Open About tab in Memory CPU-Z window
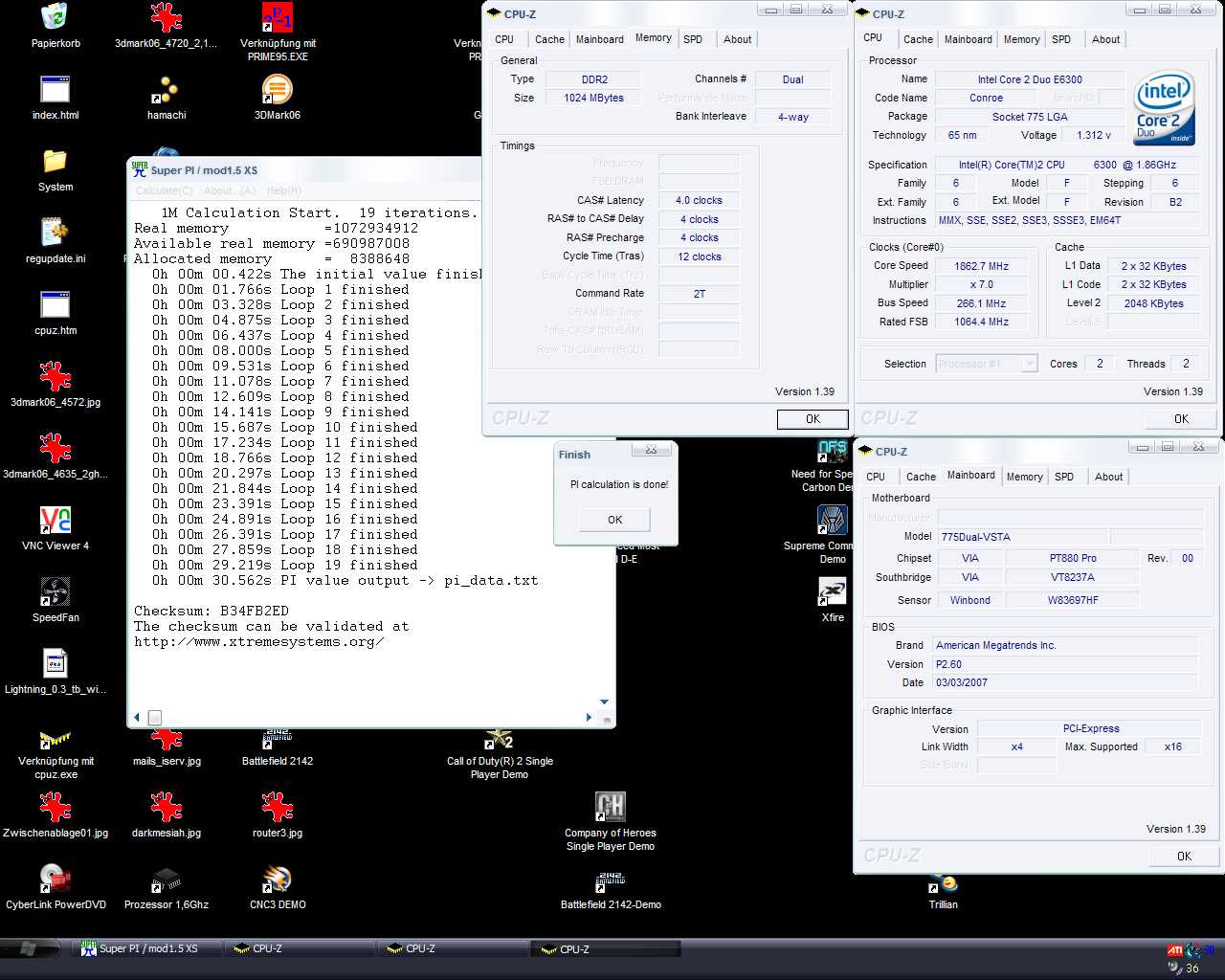The image size is (1225, 980). 737,39
